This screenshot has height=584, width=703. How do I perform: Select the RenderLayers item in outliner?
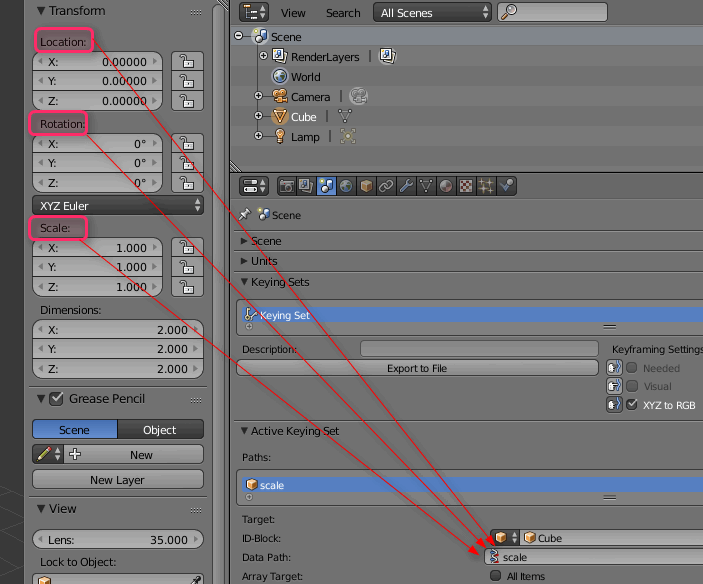pyautogui.click(x=325, y=57)
